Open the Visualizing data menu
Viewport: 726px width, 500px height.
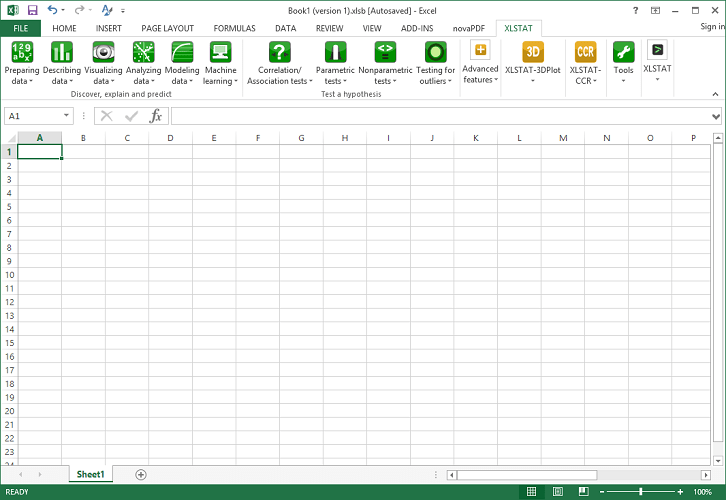point(102,62)
